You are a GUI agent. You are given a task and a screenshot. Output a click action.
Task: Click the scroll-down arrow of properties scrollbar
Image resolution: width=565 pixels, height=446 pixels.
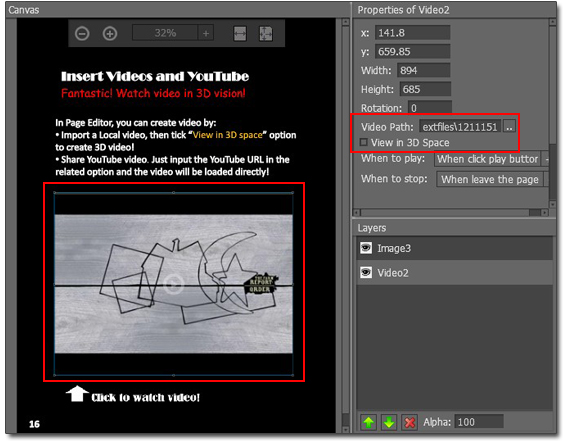pyautogui.click(x=552, y=205)
